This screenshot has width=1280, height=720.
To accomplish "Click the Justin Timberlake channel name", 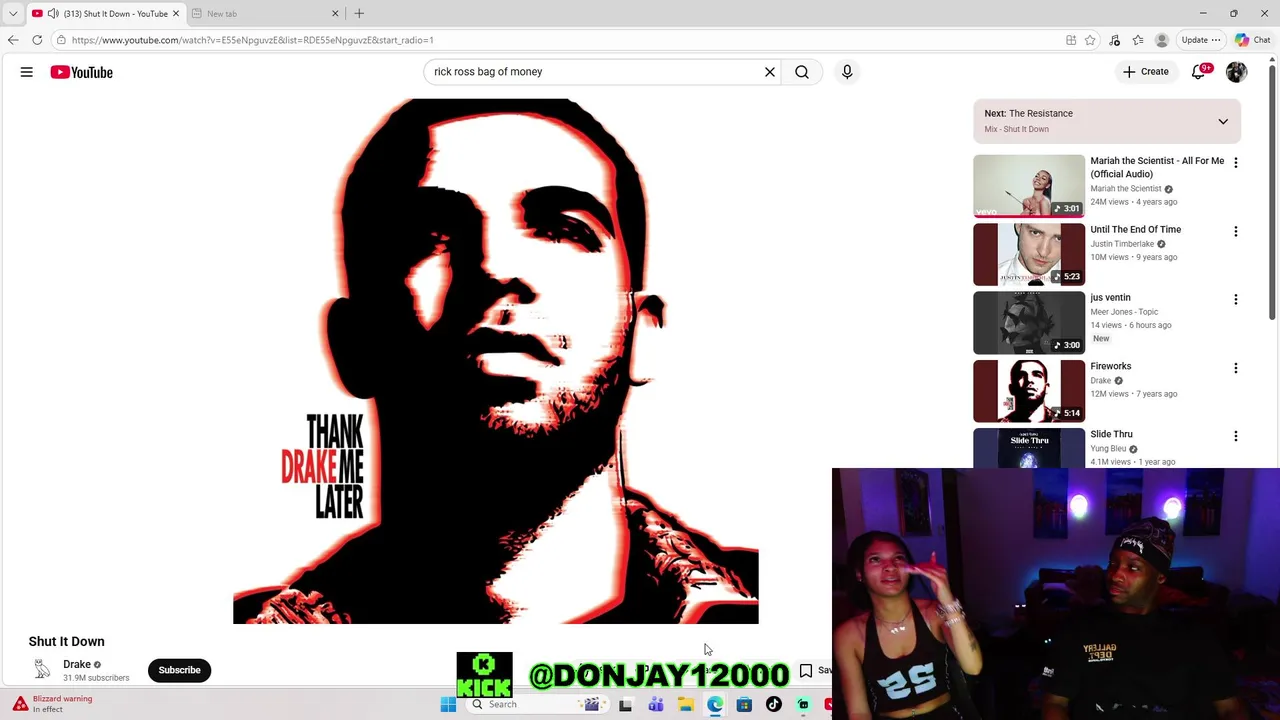I will point(1122,244).
